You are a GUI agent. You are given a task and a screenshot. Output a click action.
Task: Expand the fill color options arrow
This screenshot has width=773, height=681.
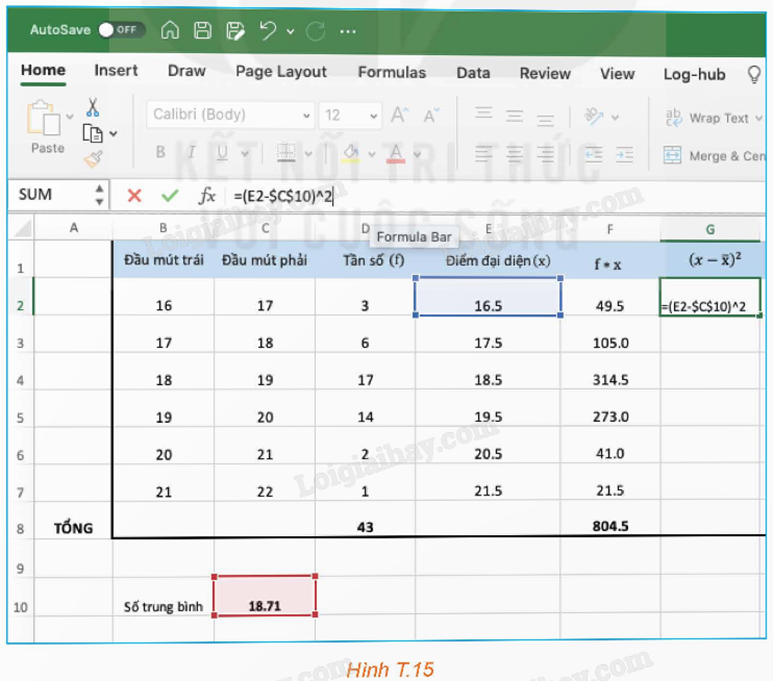coord(372,154)
